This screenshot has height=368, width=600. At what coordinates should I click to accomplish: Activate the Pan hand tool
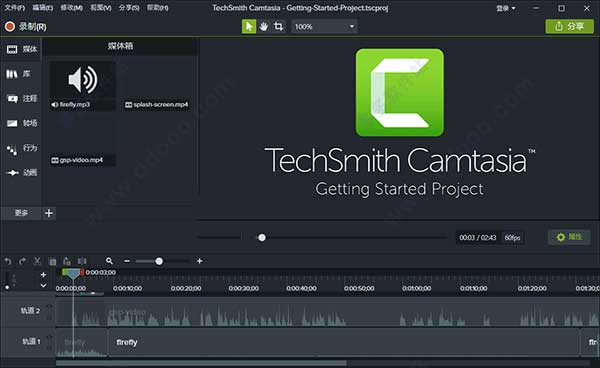coord(264,26)
